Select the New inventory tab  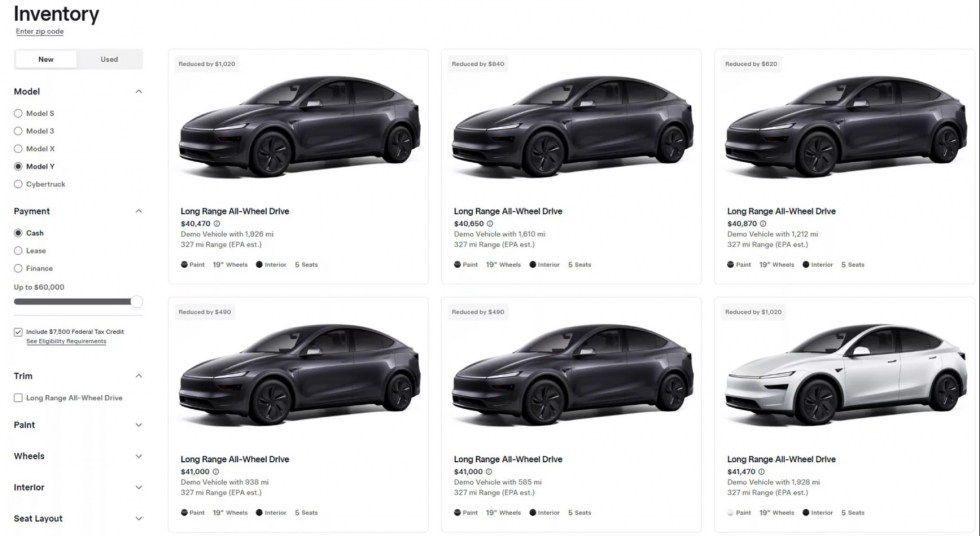point(46,59)
